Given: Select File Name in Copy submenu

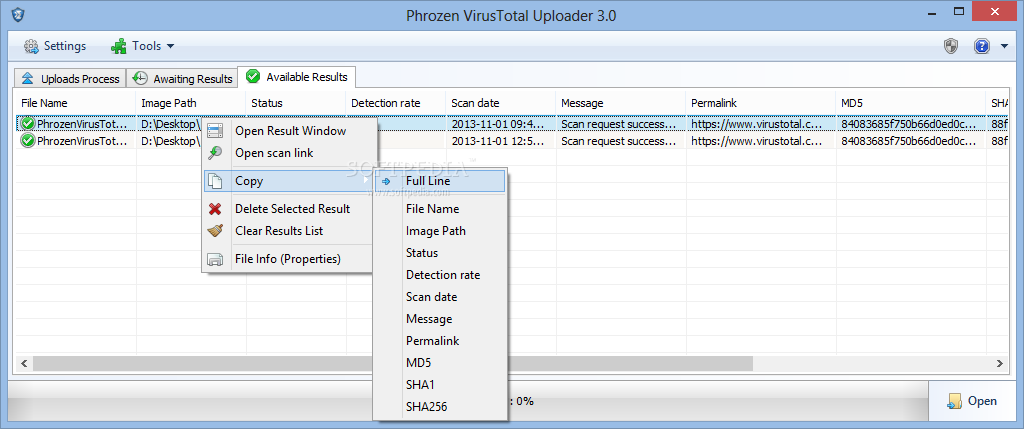Looking at the screenshot, I should [x=440, y=209].
